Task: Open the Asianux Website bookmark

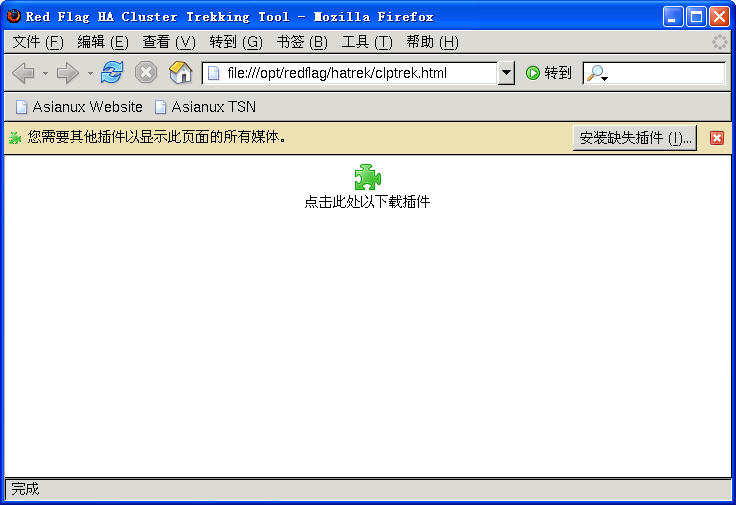Action: coord(79,107)
